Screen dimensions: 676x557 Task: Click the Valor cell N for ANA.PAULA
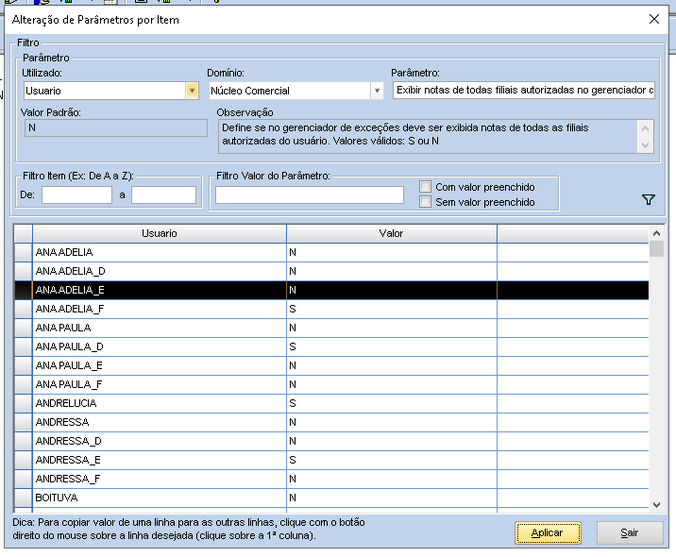(x=391, y=328)
